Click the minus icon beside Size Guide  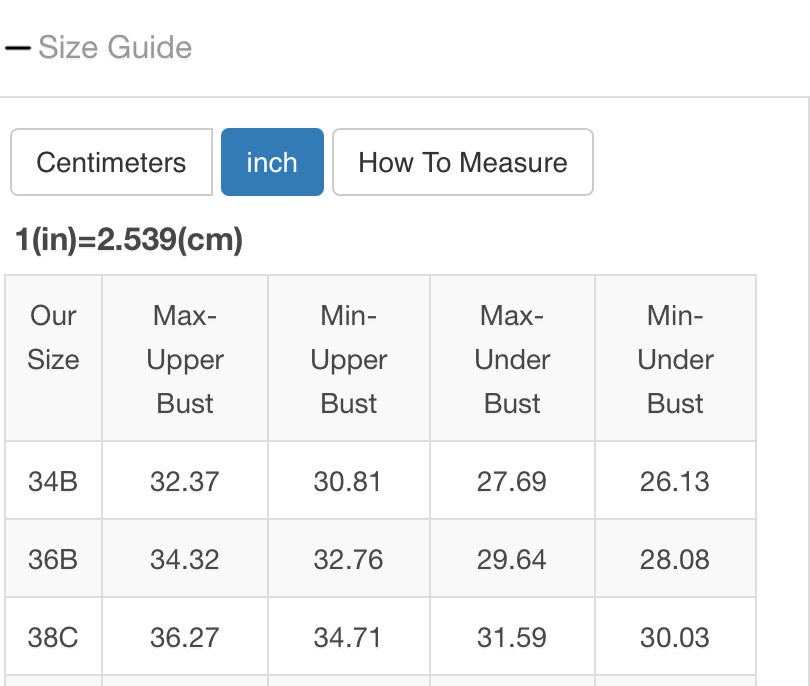tap(18, 47)
